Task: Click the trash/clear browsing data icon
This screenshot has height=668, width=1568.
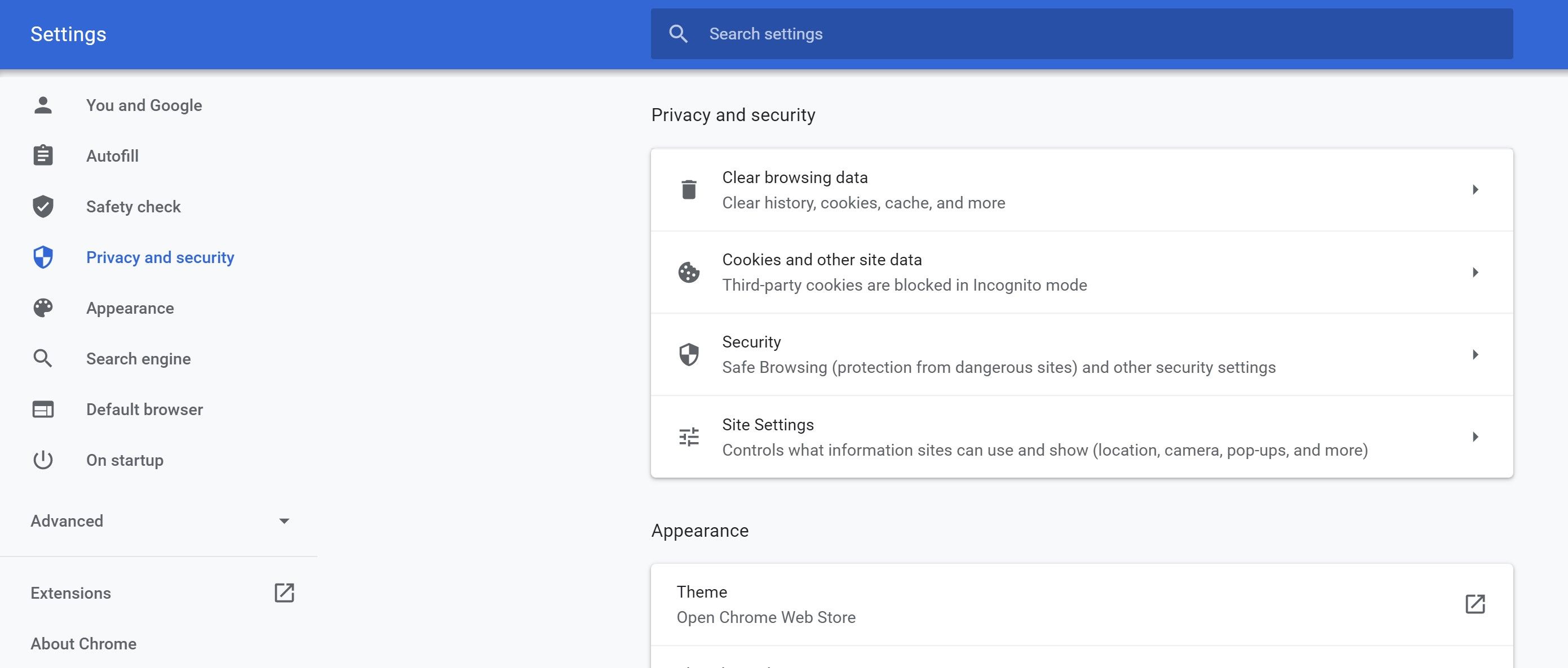Action: point(688,189)
